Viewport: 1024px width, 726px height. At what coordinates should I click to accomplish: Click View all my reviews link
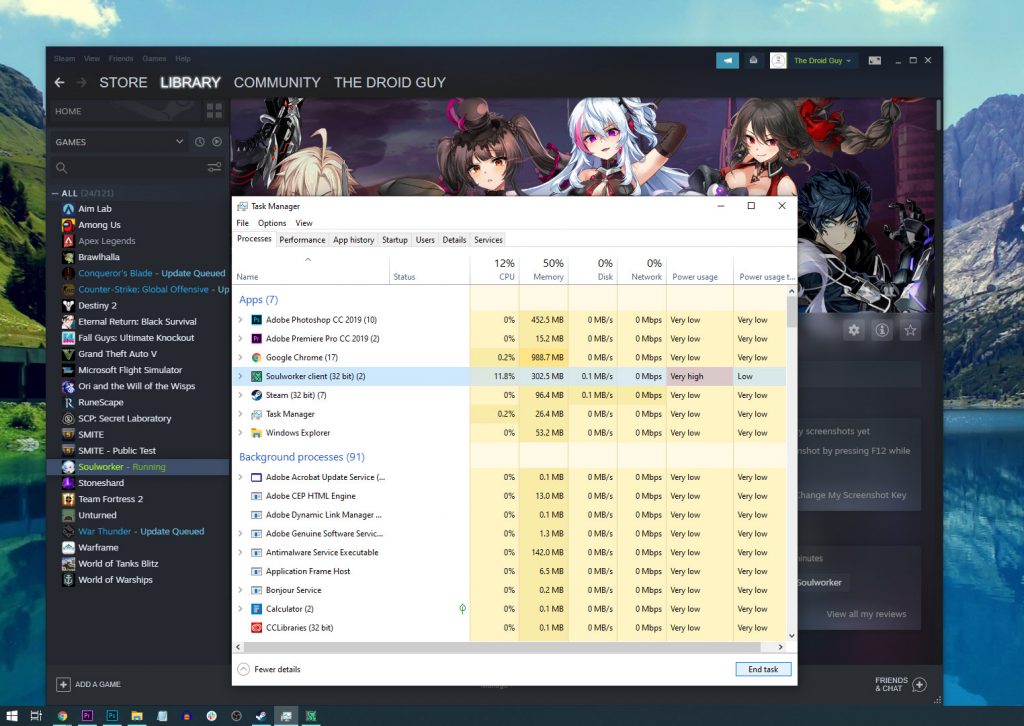[866, 614]
